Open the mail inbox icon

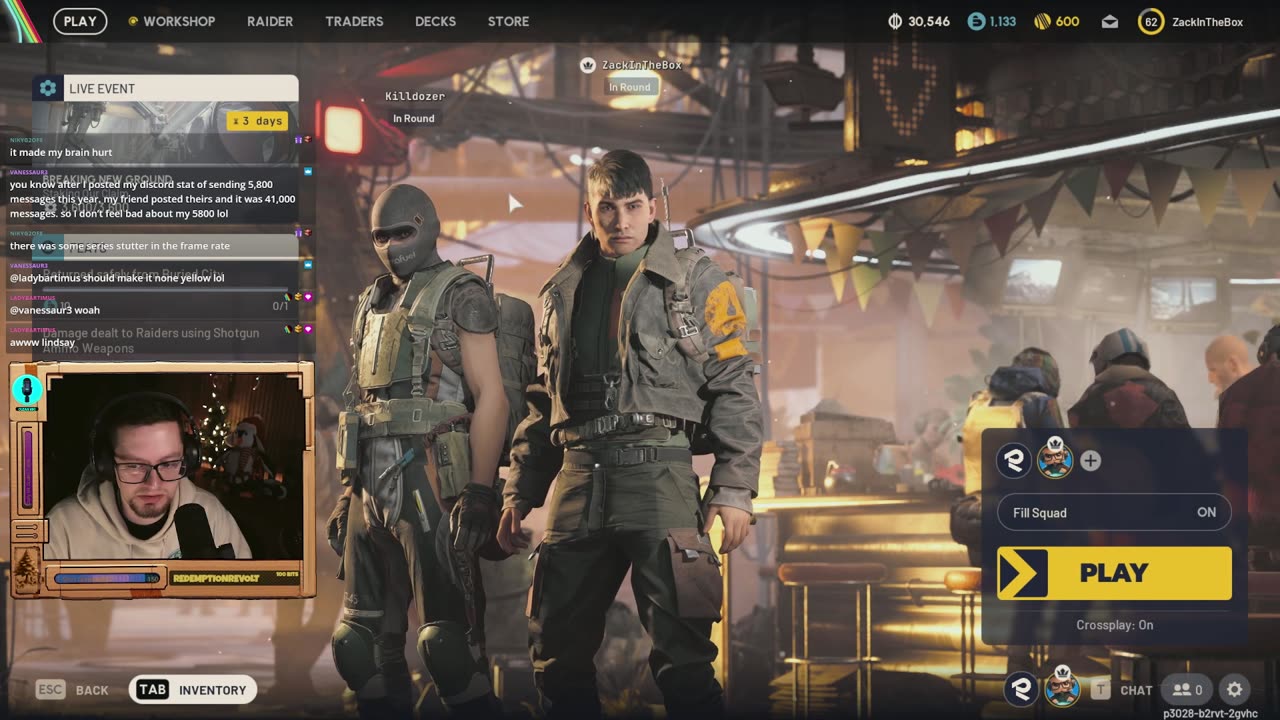pos(1110,21)
